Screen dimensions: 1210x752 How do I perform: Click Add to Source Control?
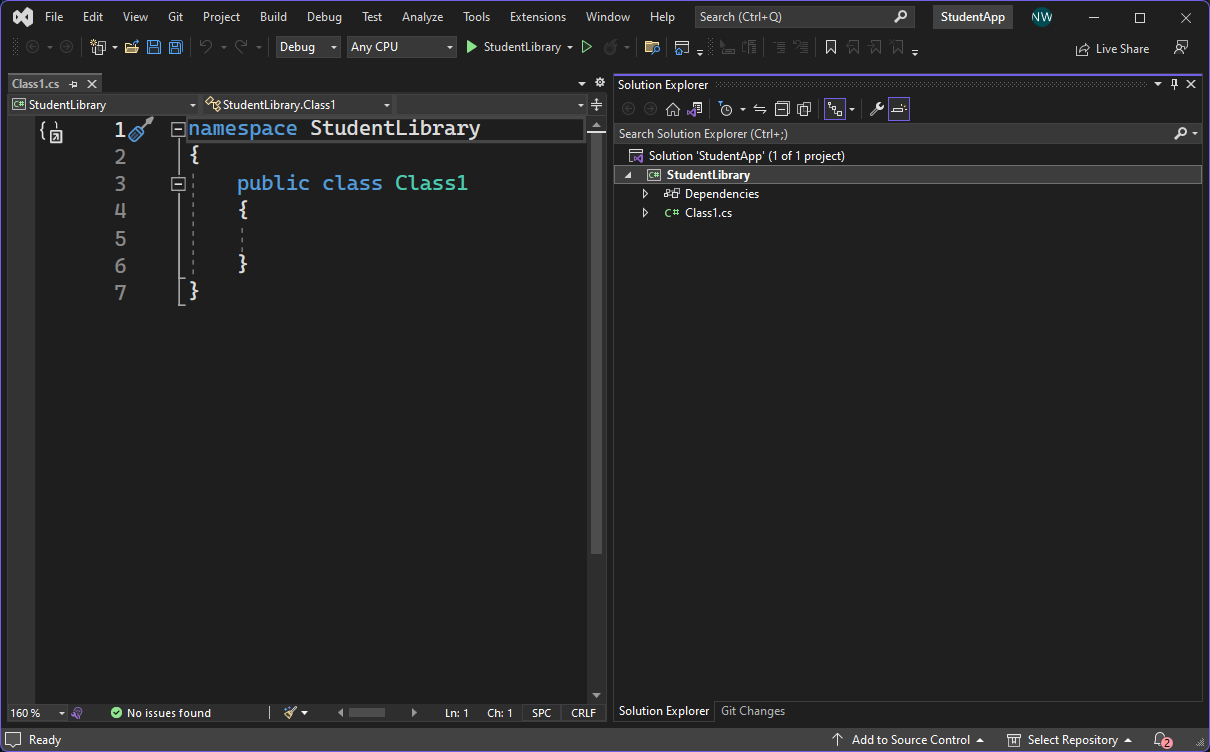[908, 740]
